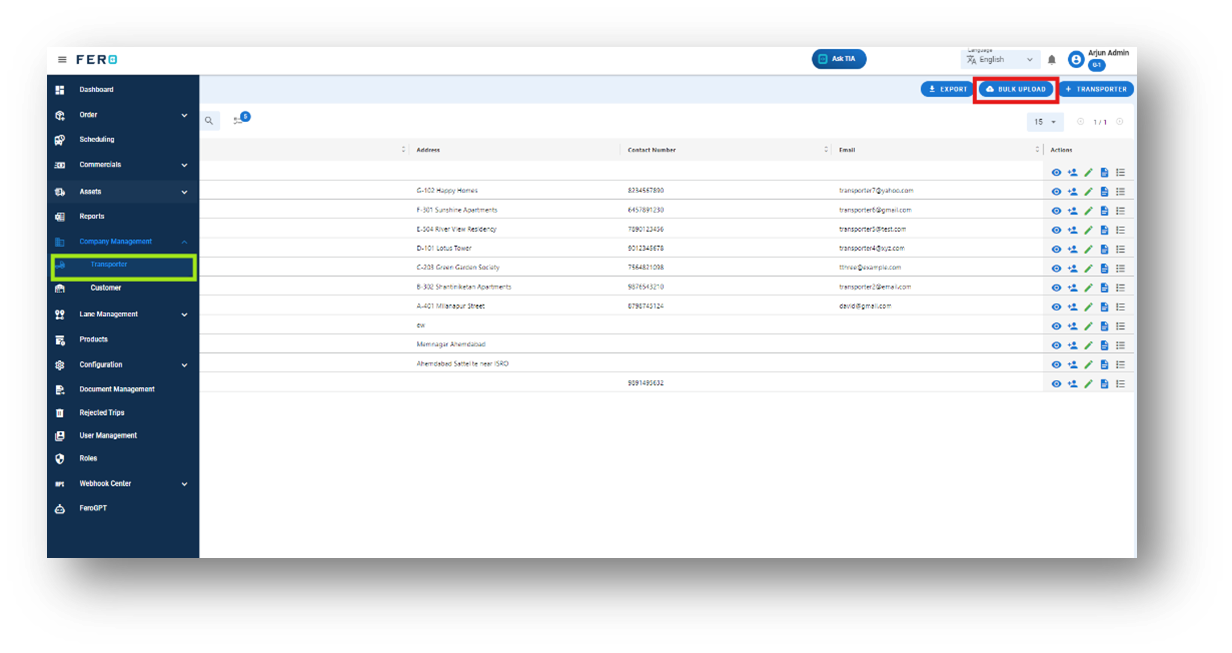Click the BULK UPLOAD button
The width and height of the screenshot is (1232, 653).
pos(1015,89)
